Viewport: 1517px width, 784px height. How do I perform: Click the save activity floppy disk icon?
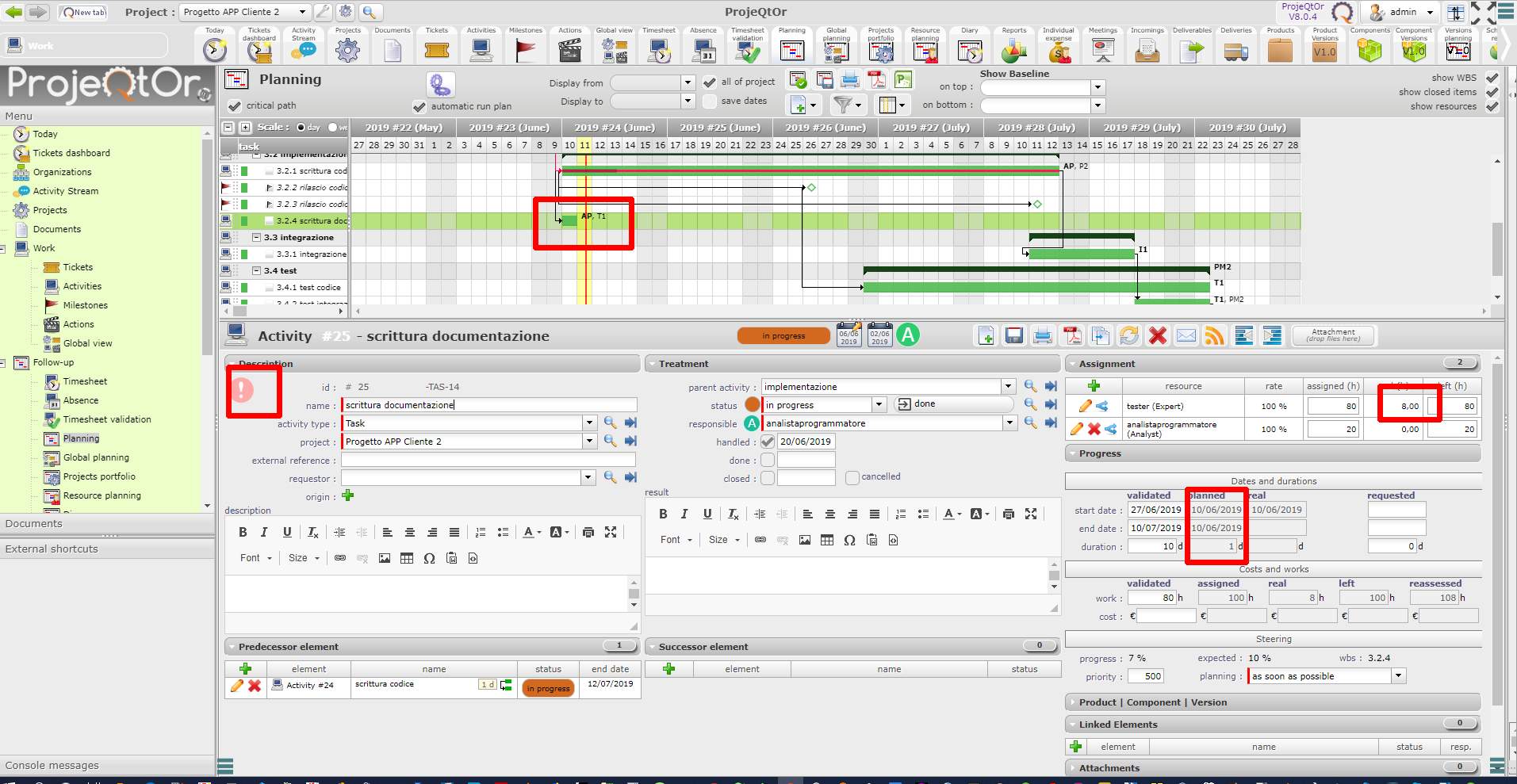tap(1013, 336)
